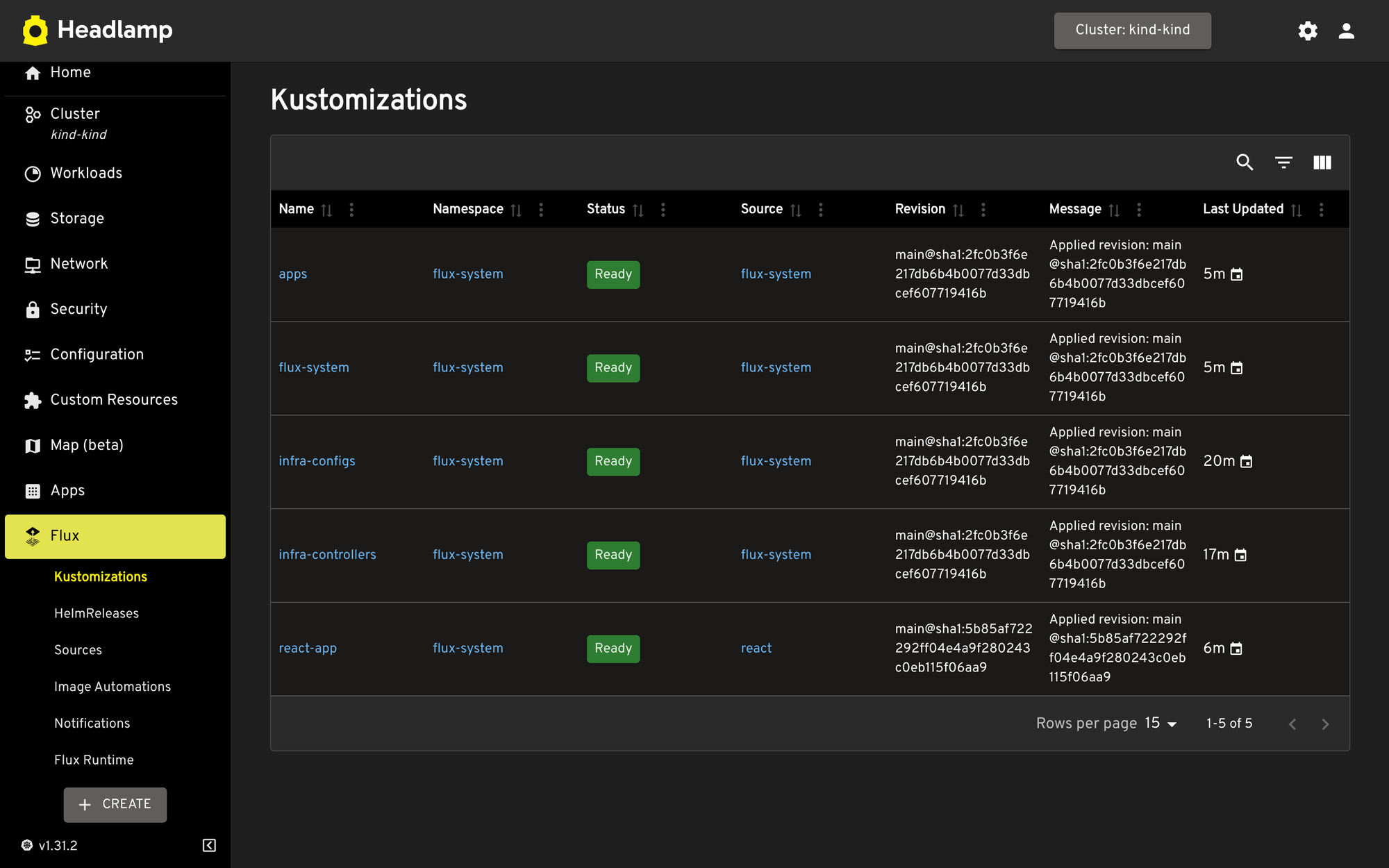This screenshot has width=1389, height=868.
Task: Open flux-system kustomization name link
Action: [314, 368]
